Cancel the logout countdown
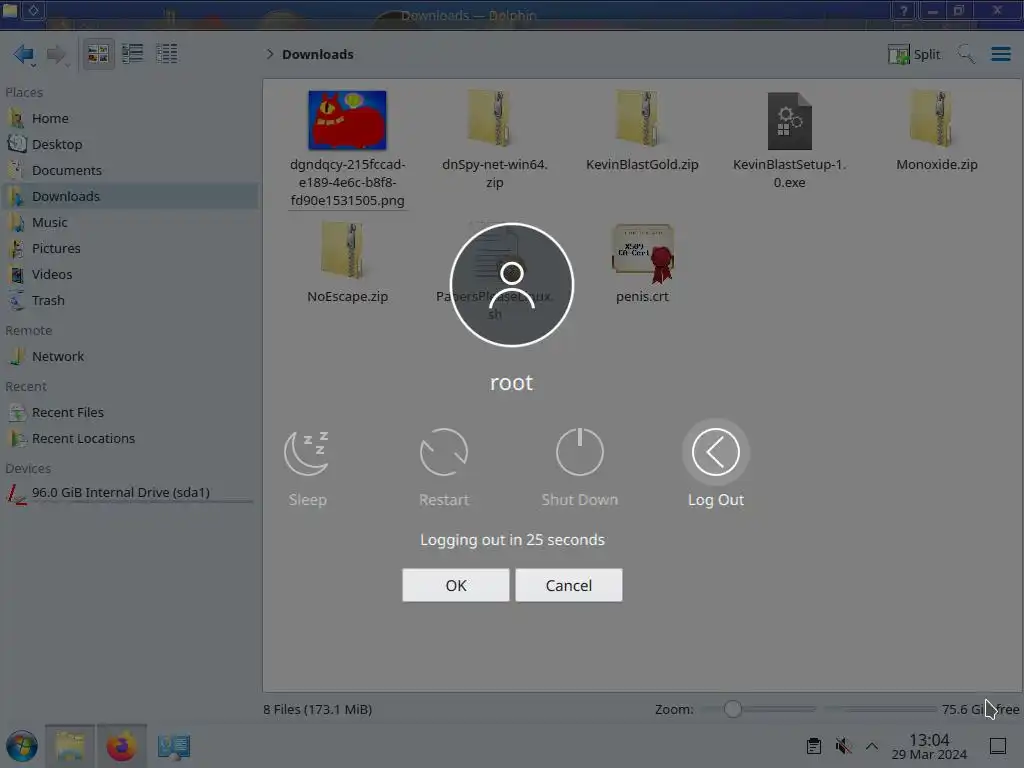 pyautogui.click(x=569, y=585)
